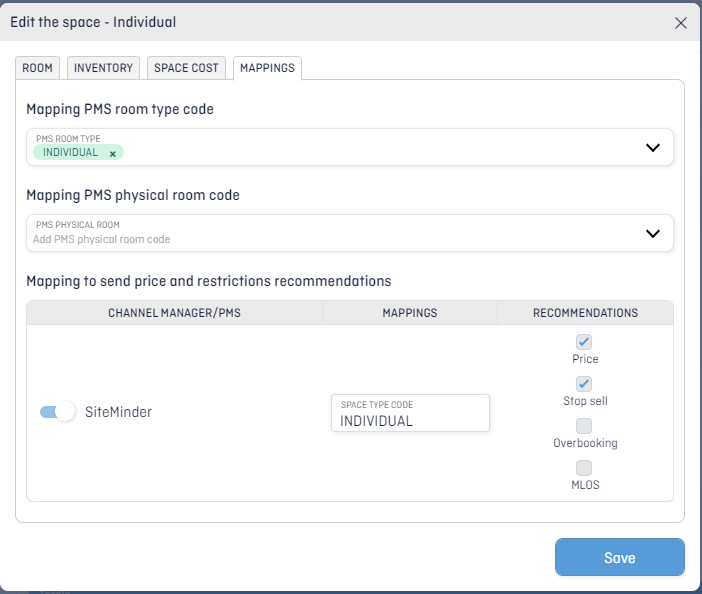Uncheck the Stop sell checkbox
Image resolution: width=702 pixels, height=594 pixels.
(x=585, y=384)
